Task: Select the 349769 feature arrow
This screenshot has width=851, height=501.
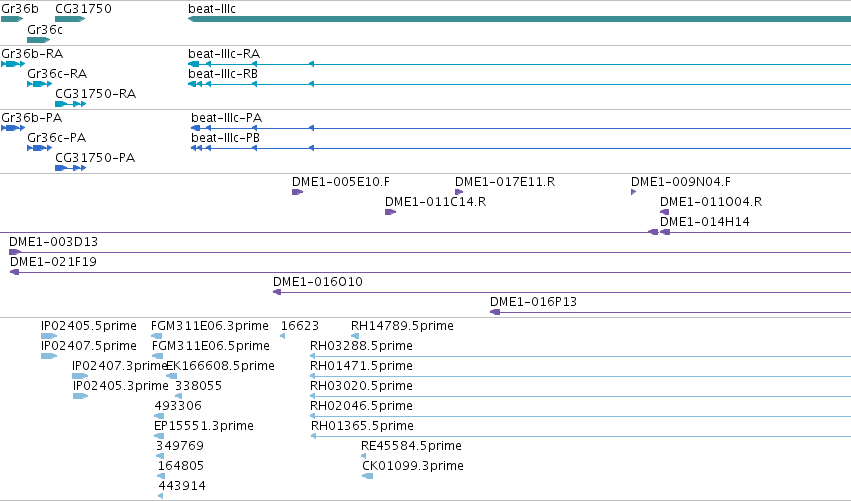Action: (x=160, y=456)
